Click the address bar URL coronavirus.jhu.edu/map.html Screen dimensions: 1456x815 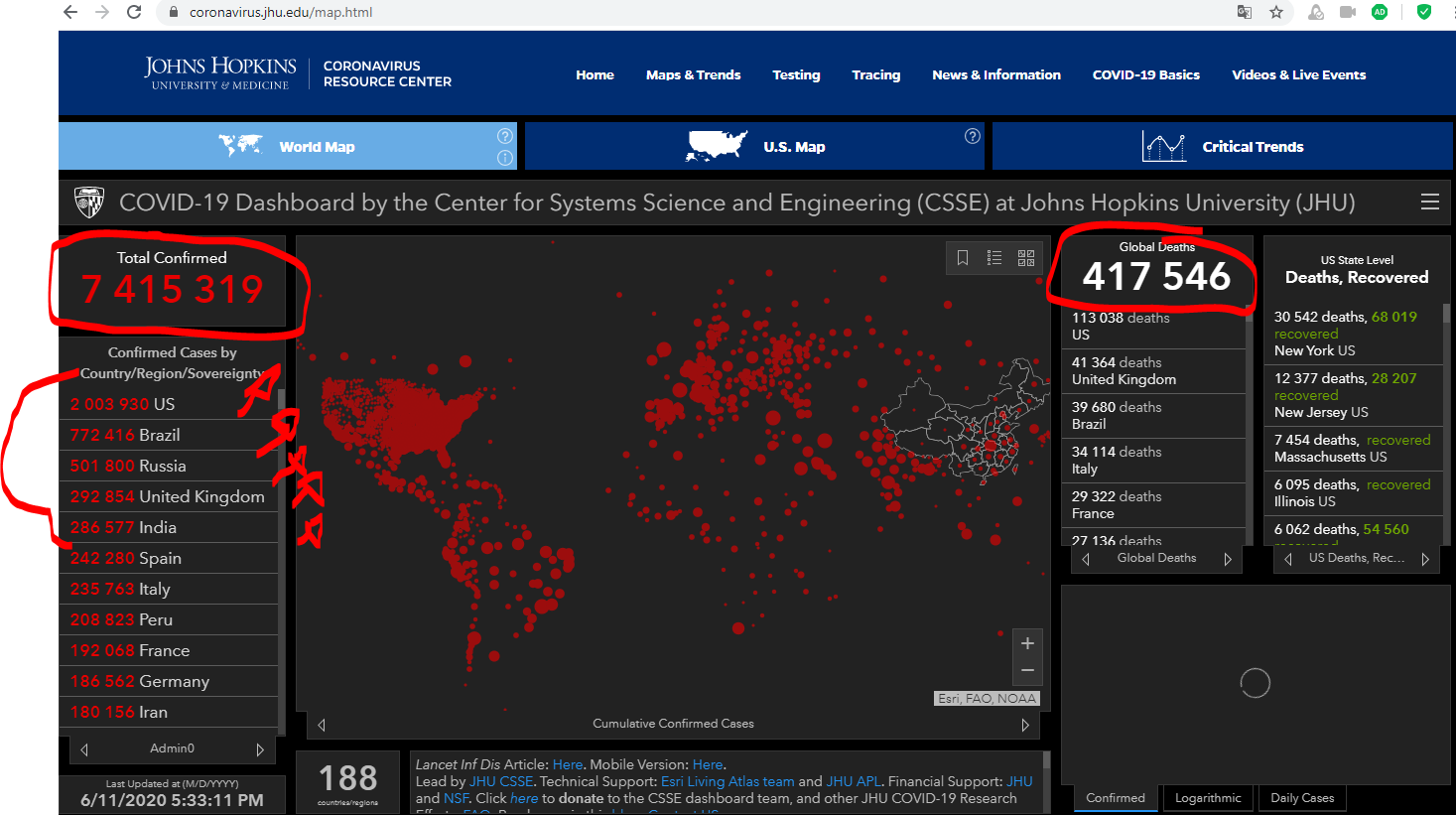pyautogui.click(x=281, y=12)
